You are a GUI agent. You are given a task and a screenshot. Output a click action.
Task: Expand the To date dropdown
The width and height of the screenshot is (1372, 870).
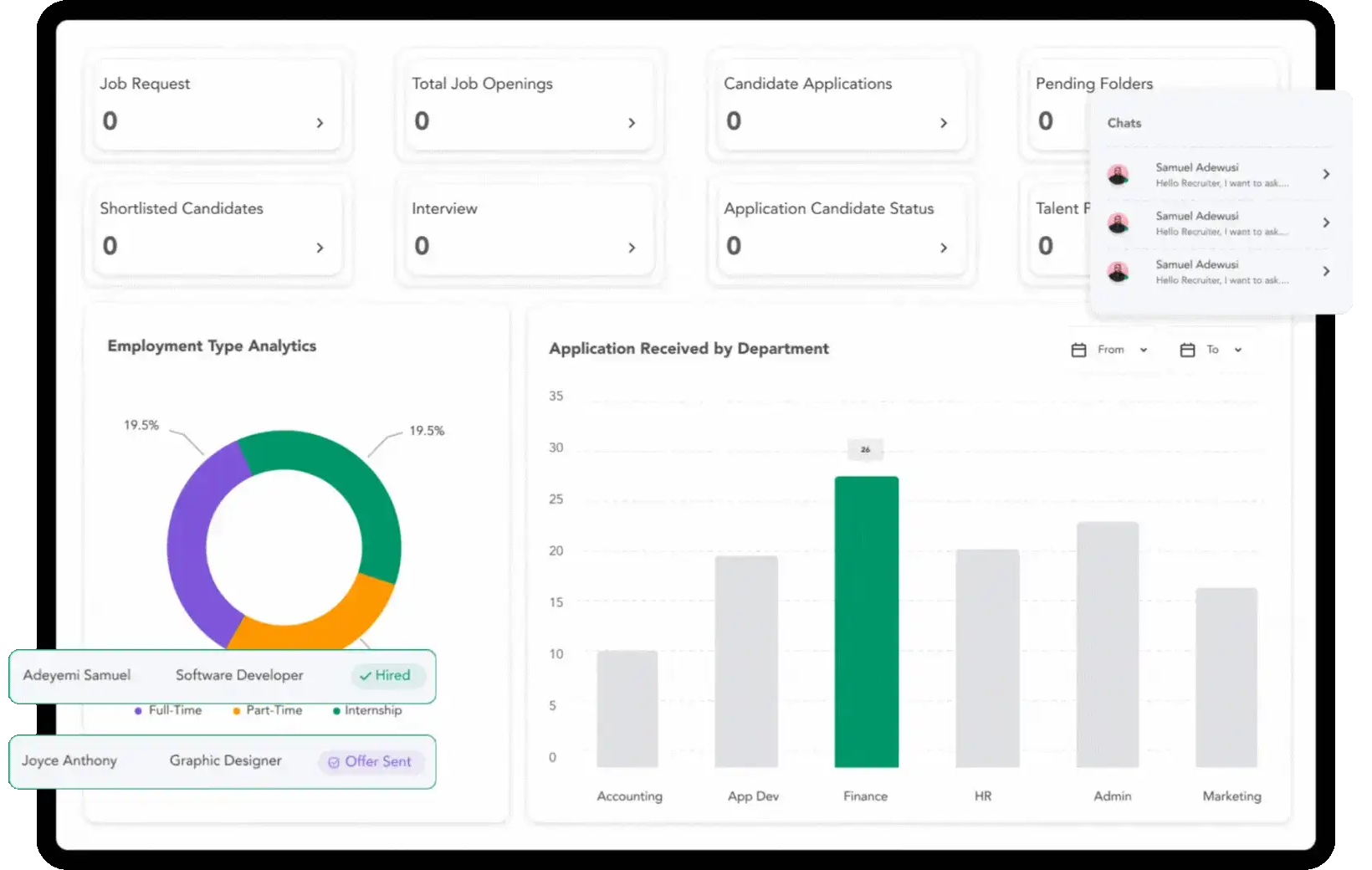pyautogui.click(x=1238, y=350)
